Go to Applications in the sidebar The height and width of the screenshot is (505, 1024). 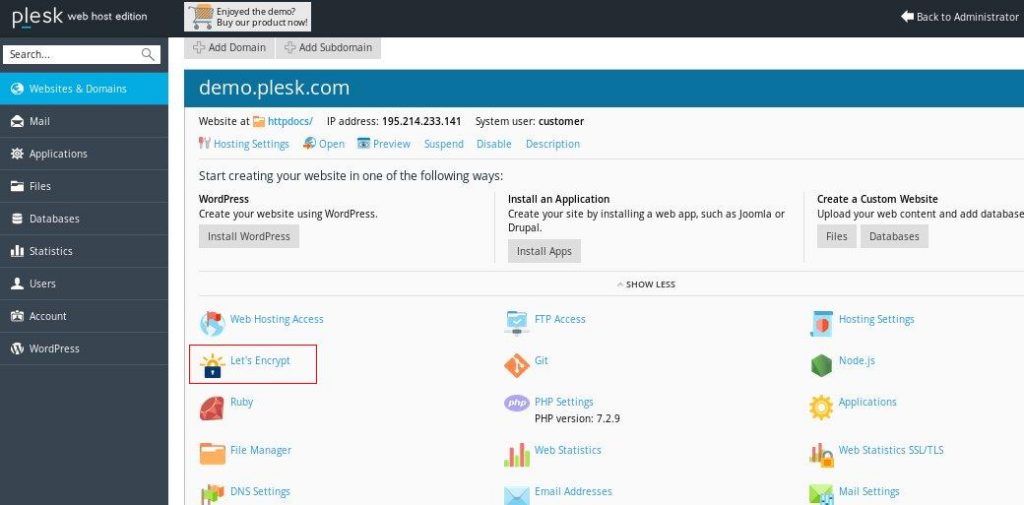84,154
